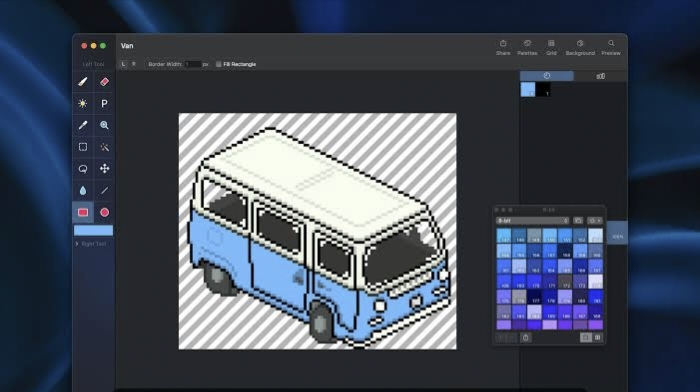Pick dark navy palette color 177
700x392 pixels.
tap(534, 296)
